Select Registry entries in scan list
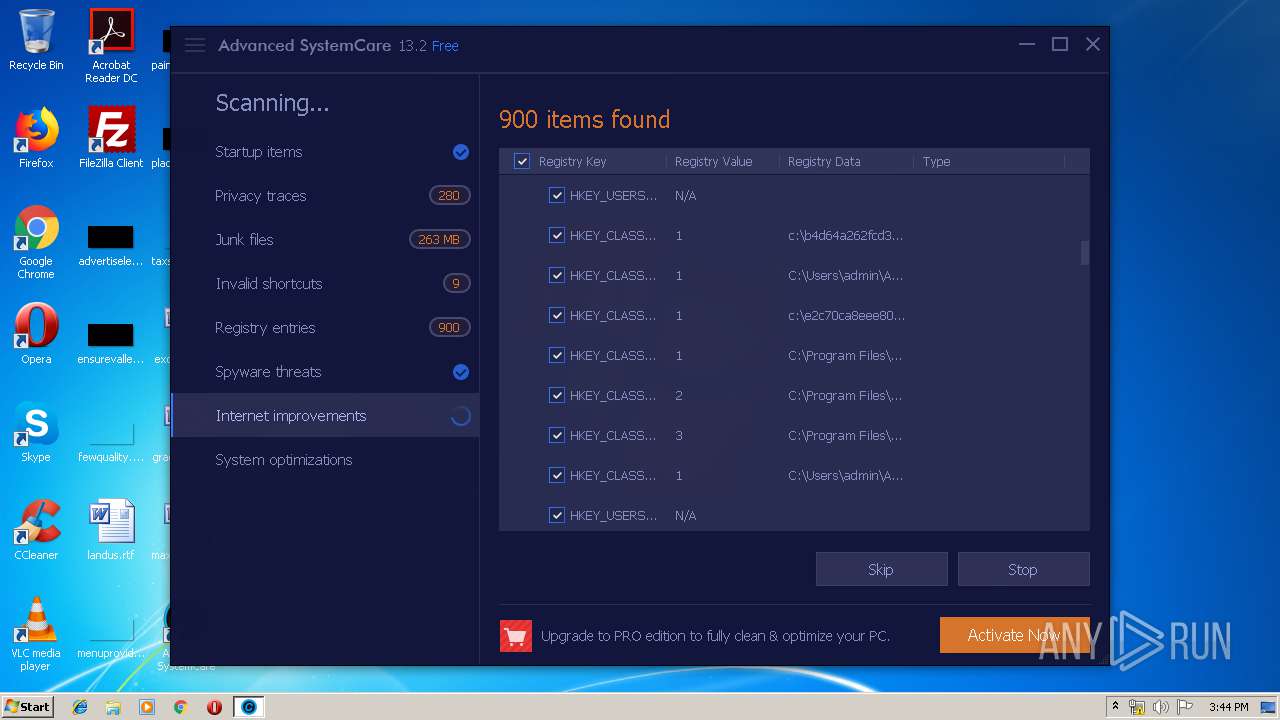Image resolution: width=1280 pixels, height=720 pixels. (325, 328)
